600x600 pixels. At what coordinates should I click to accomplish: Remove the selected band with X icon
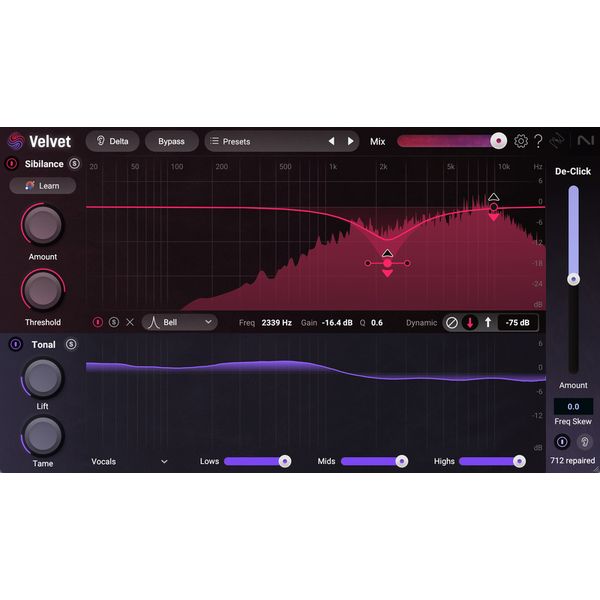point(129,322)
